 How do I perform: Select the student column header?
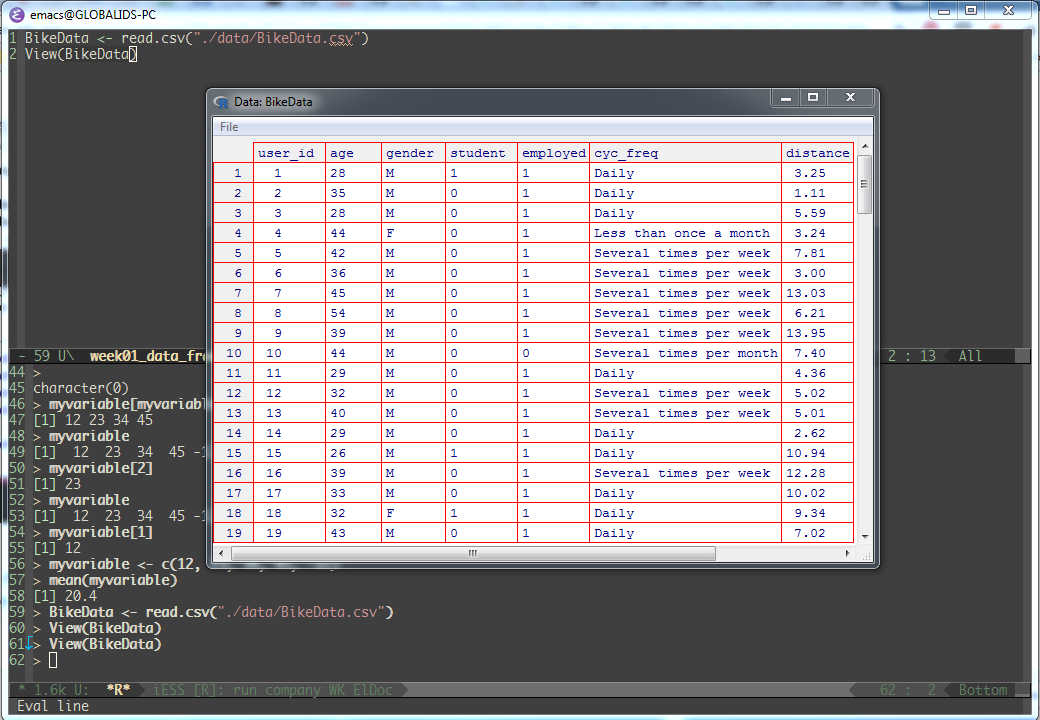(x=482, y=153)
